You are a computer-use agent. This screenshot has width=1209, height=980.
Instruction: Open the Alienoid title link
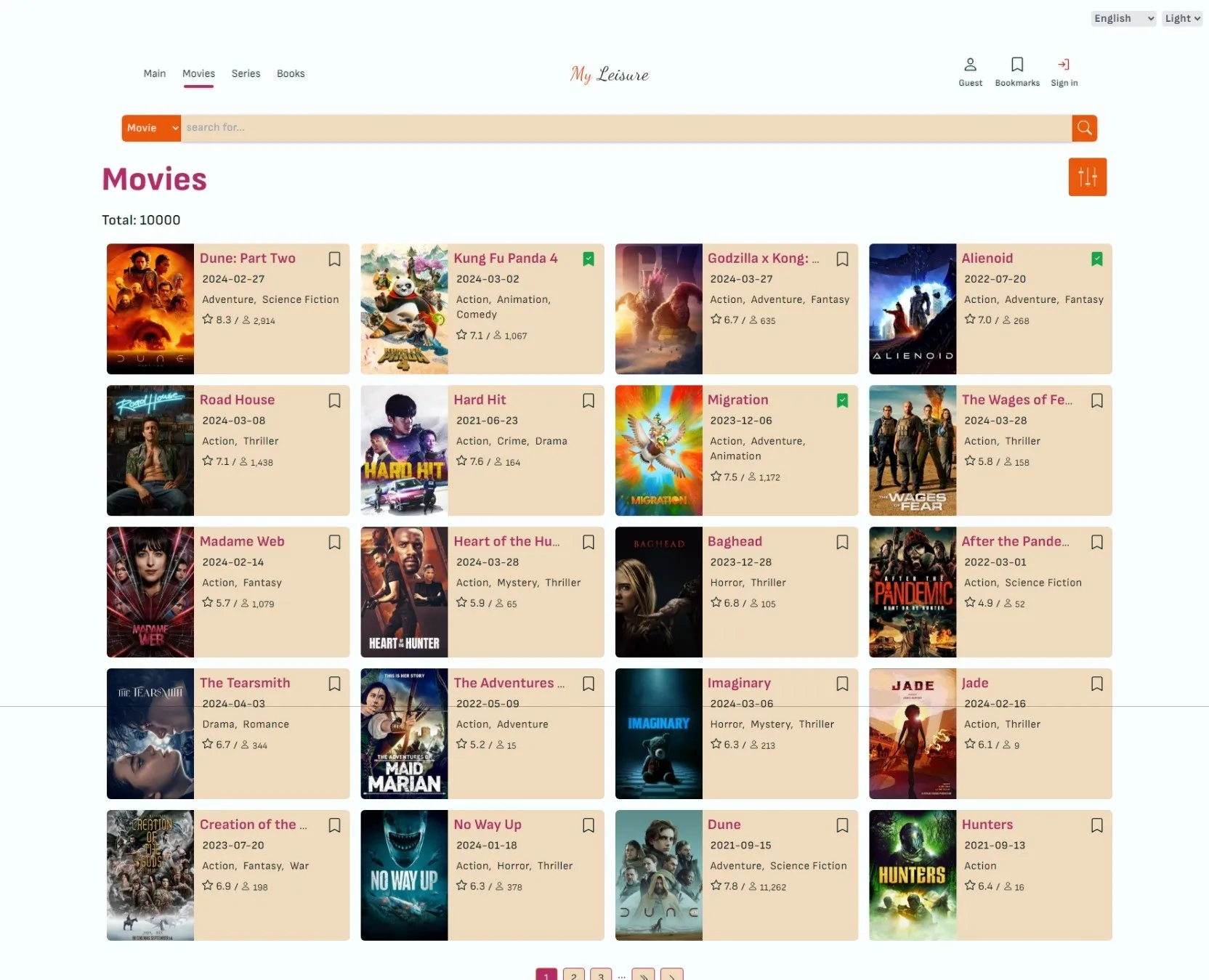tap(987, 258)
